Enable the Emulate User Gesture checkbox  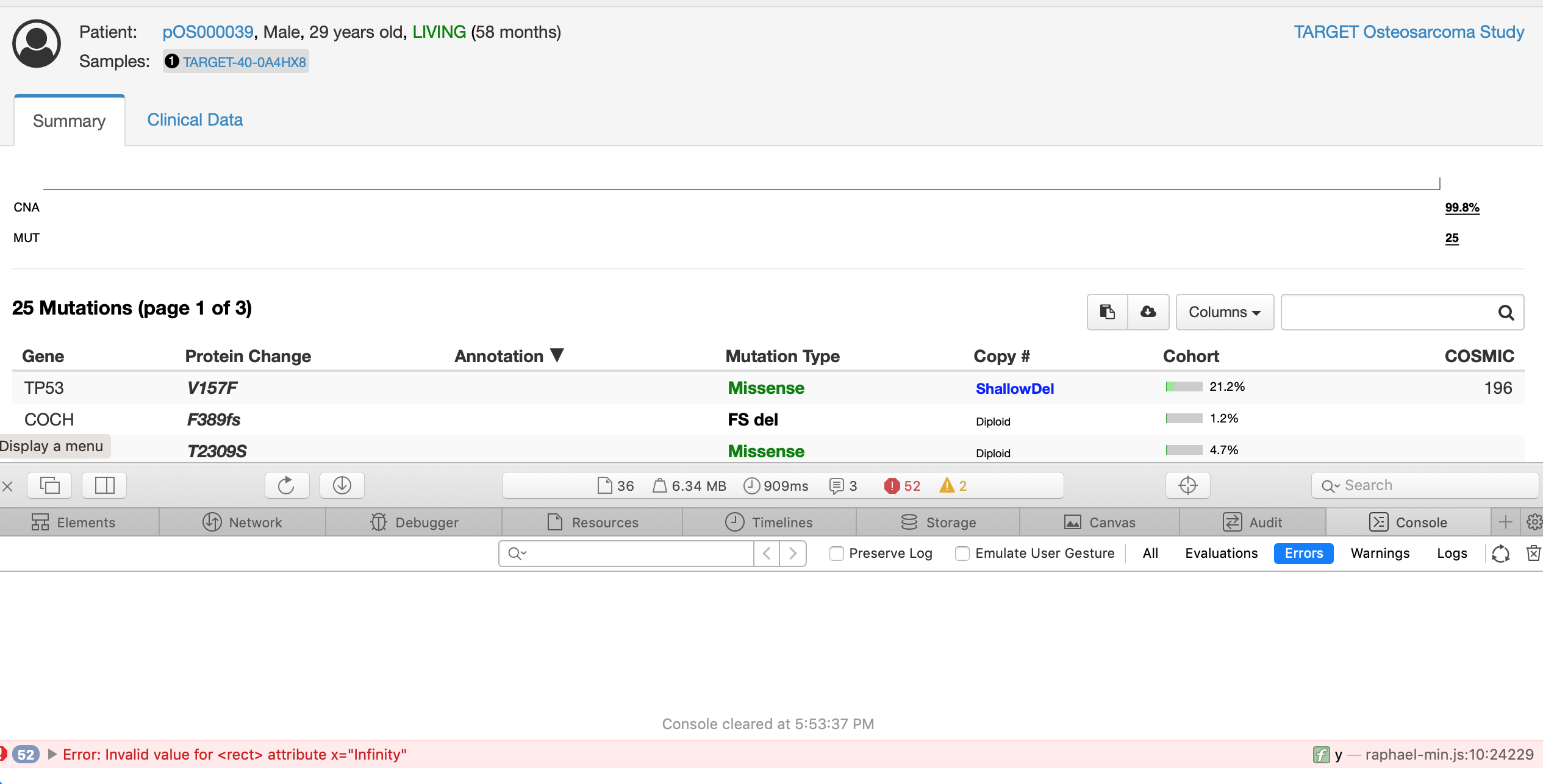coord(962,554)
